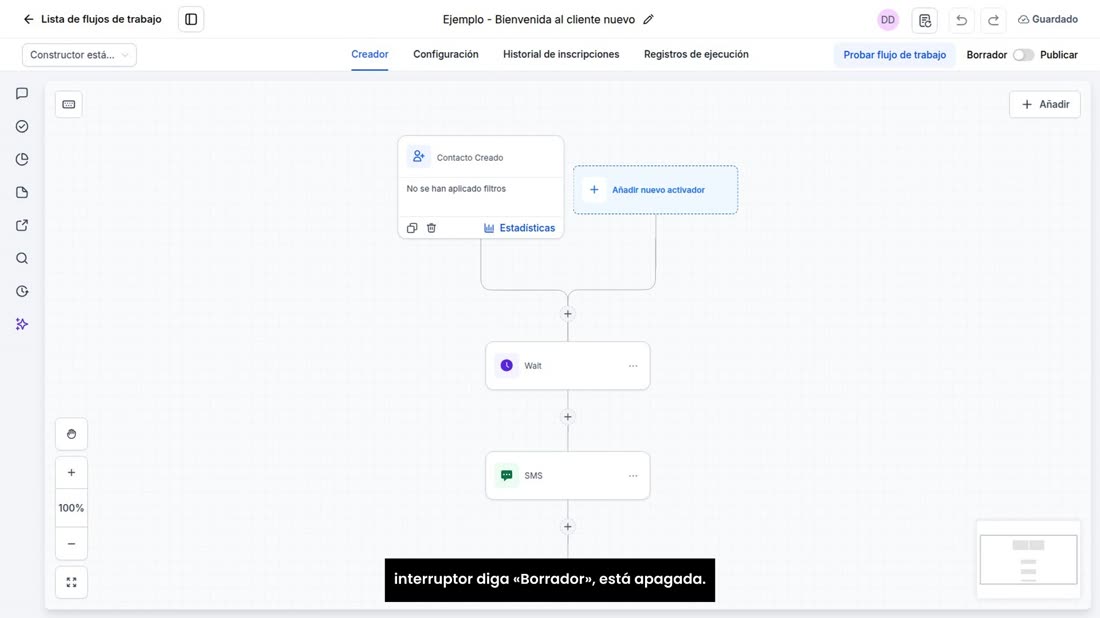This screenshot has width=1100, height=618.
Task: Click the Guardado saved status
Action: (x=1047, y=20)
